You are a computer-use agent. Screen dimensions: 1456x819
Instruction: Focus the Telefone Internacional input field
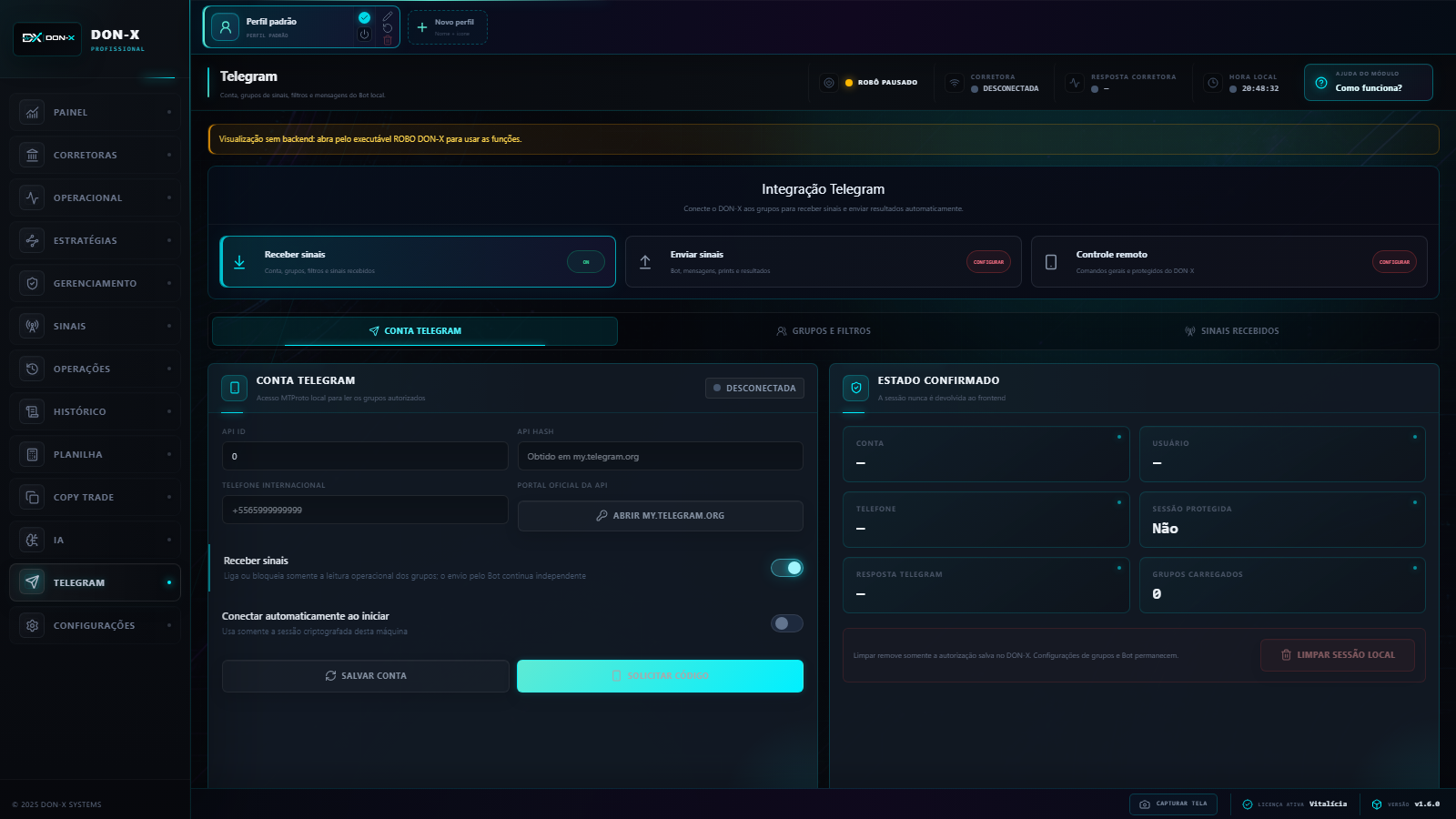[x=365, y=510]
